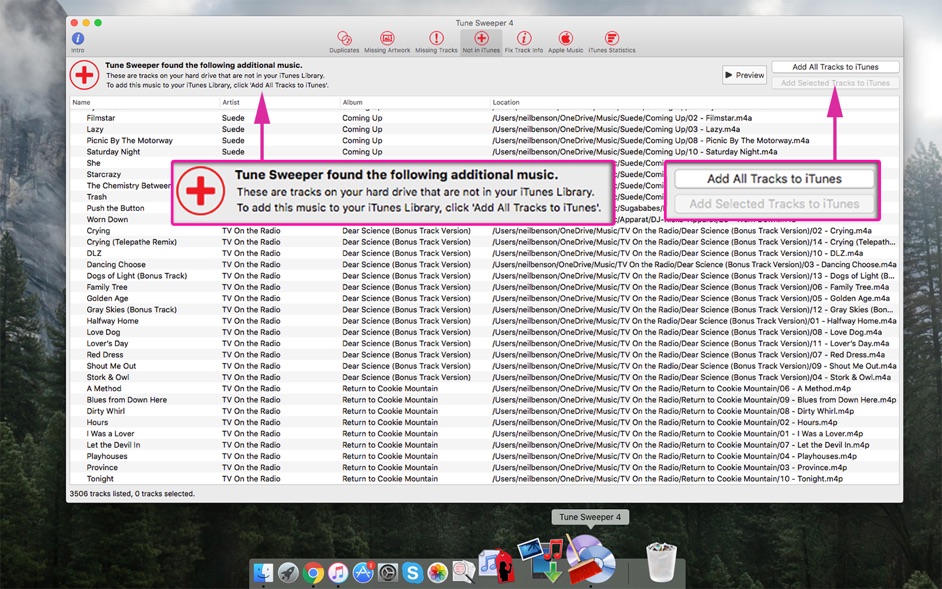Select the Lover's Day track
This screenshot has height=589, width=942.
tap(484, 344)
